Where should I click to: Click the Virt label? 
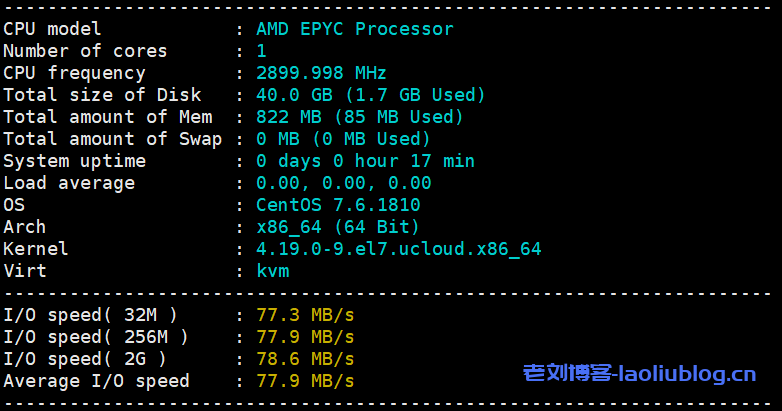pos(25,271)
